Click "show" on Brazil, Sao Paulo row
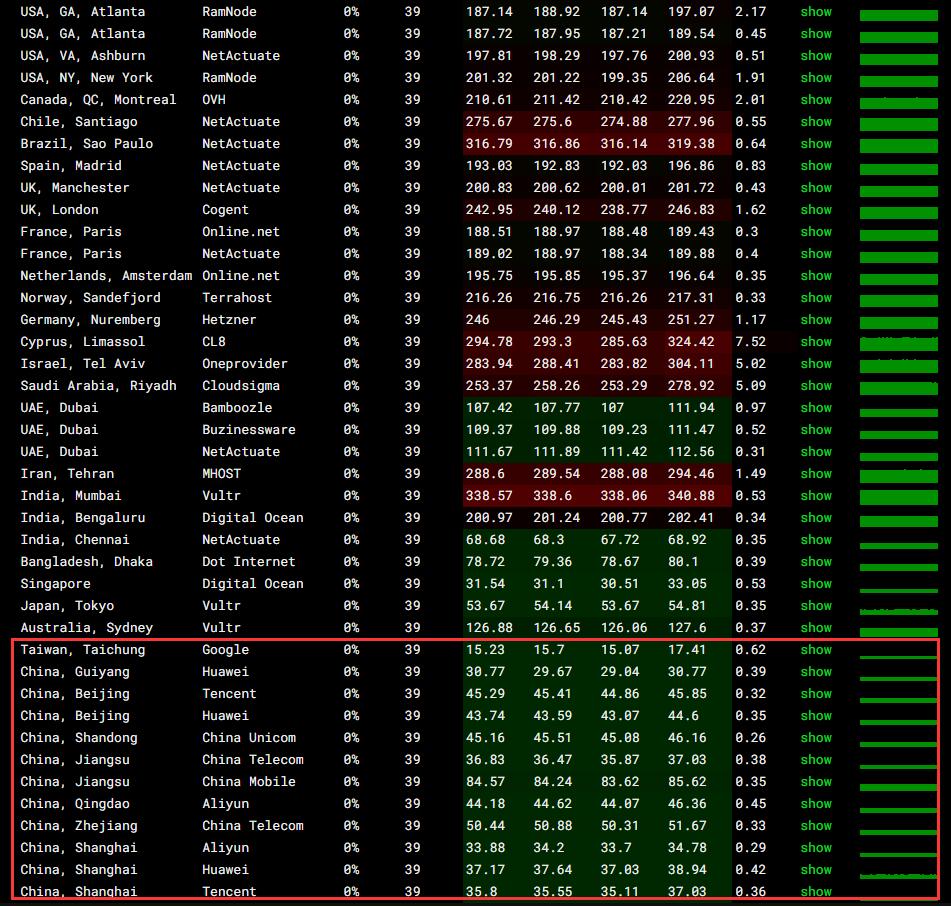This screenshot has width=951, height=906. tap(816, 144)
